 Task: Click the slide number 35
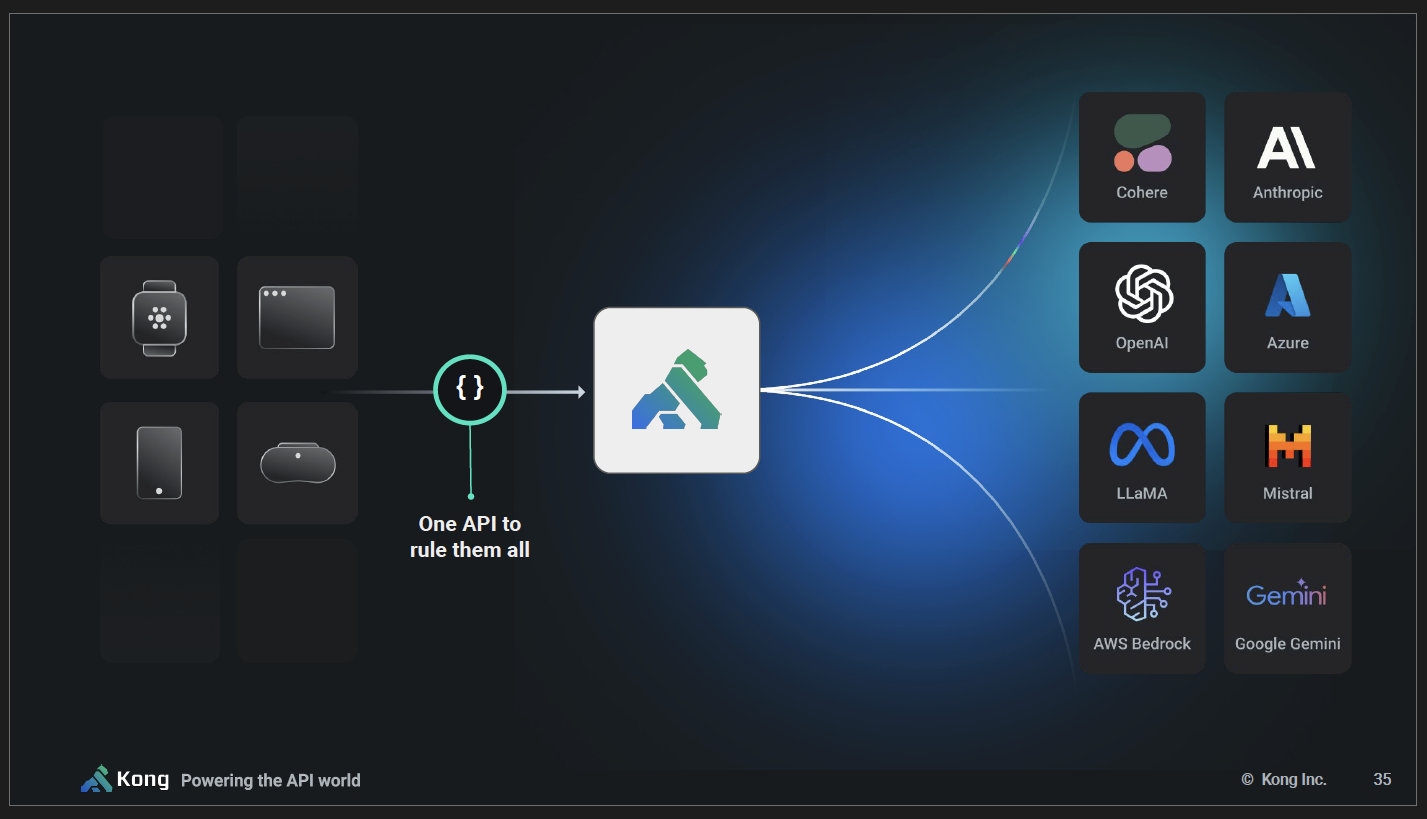[1382, 779]
